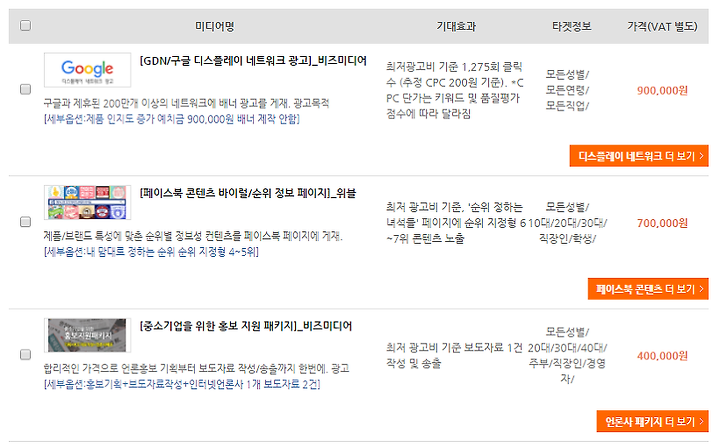The width and height of the screenshot is (720, 448).
Task: Select the 400,000원 price
Action: coord(662,356)
